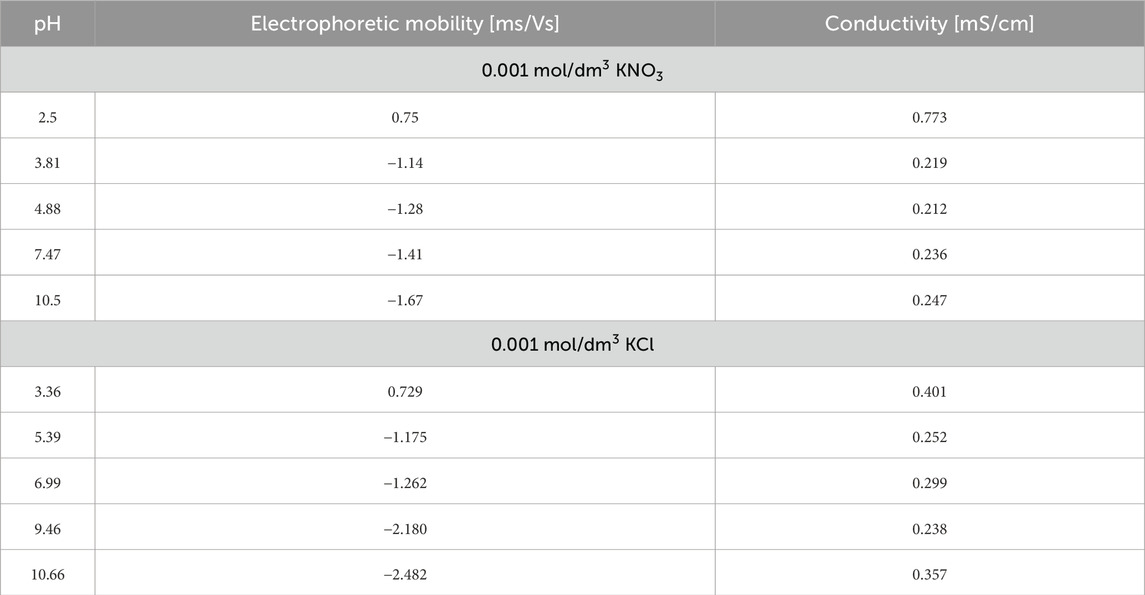This screenshot has width=1145, height=595.
Task: Click the pH column header
Action: click(47, 24)
